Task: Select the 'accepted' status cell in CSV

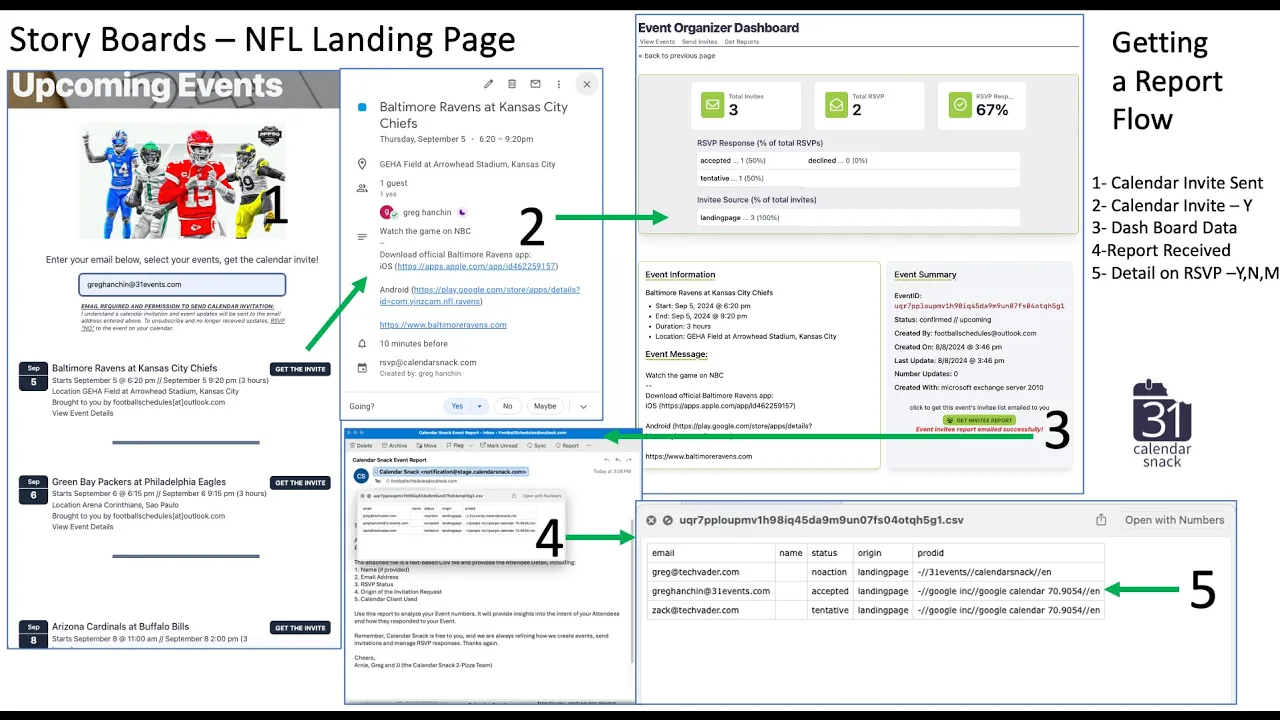Action: 830,591
